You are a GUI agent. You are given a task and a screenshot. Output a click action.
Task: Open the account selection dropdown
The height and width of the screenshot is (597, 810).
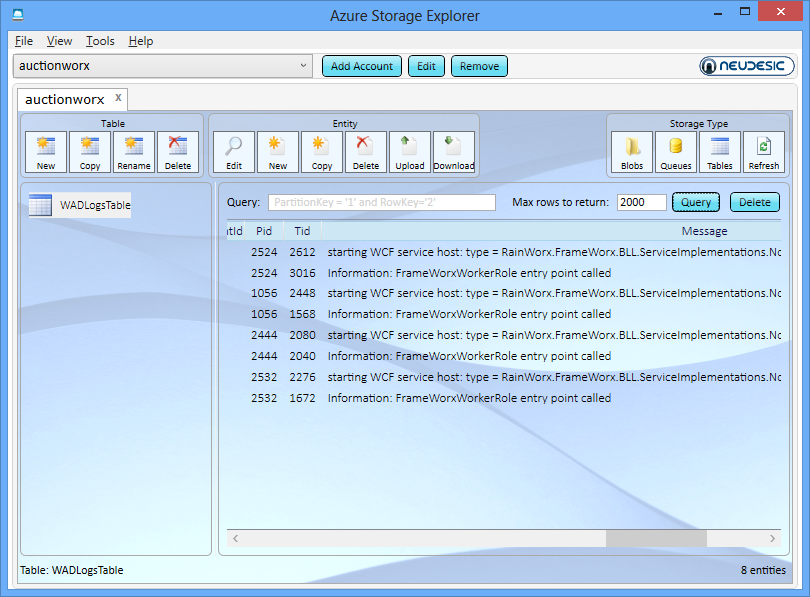point(163,66)
